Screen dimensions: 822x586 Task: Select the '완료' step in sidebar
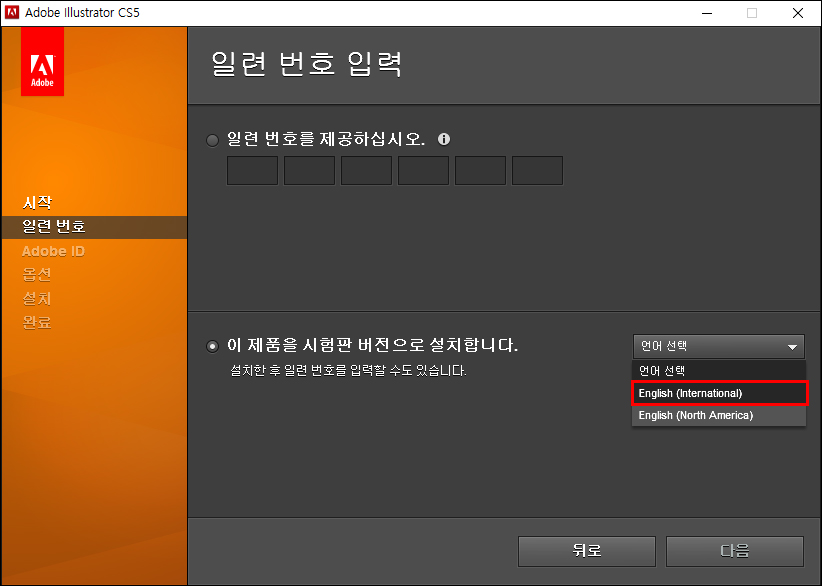coord(37,322)
